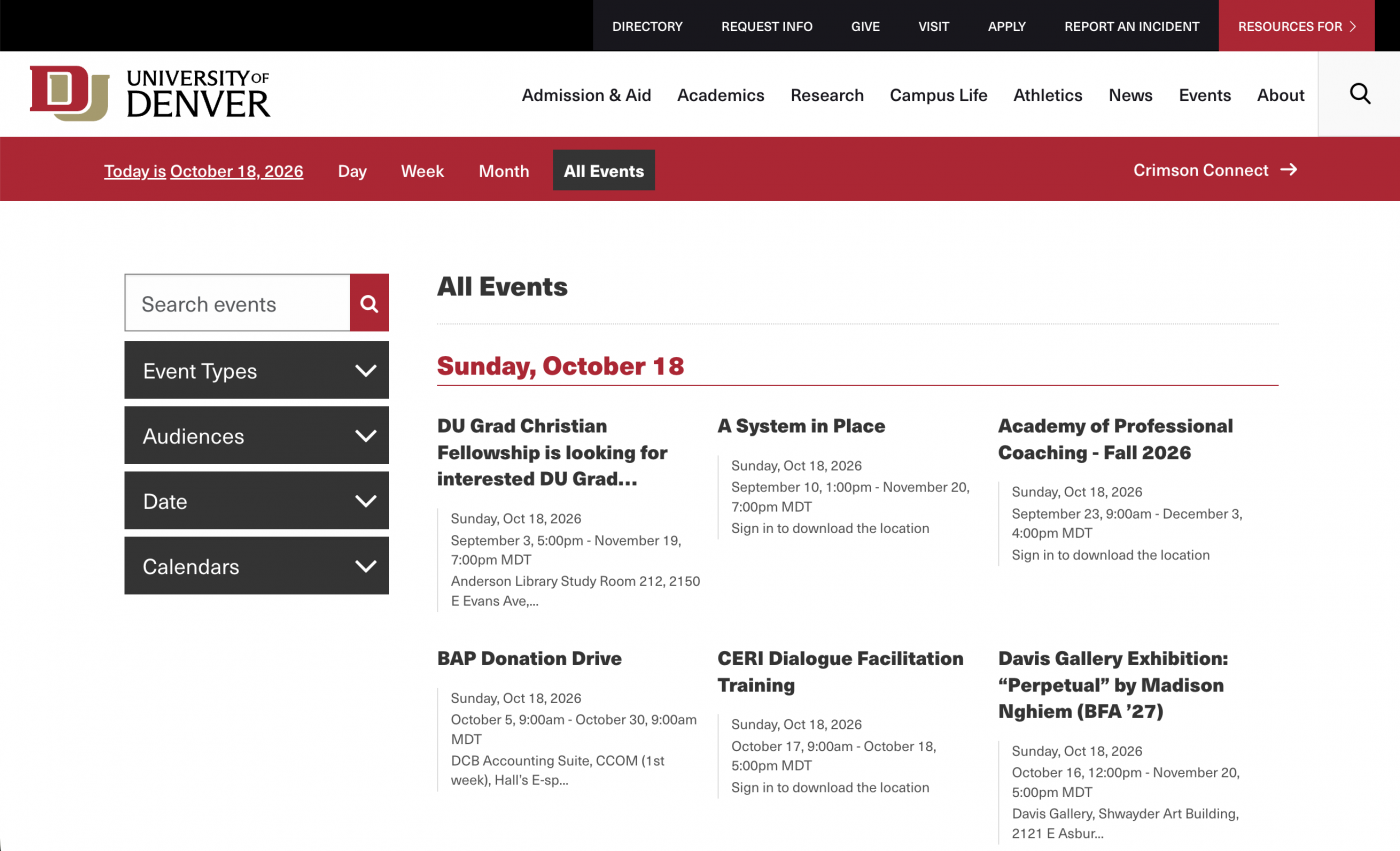1400x851 pixels.
Task: Open the Resources For dropdown
Action: point(1297,26)
